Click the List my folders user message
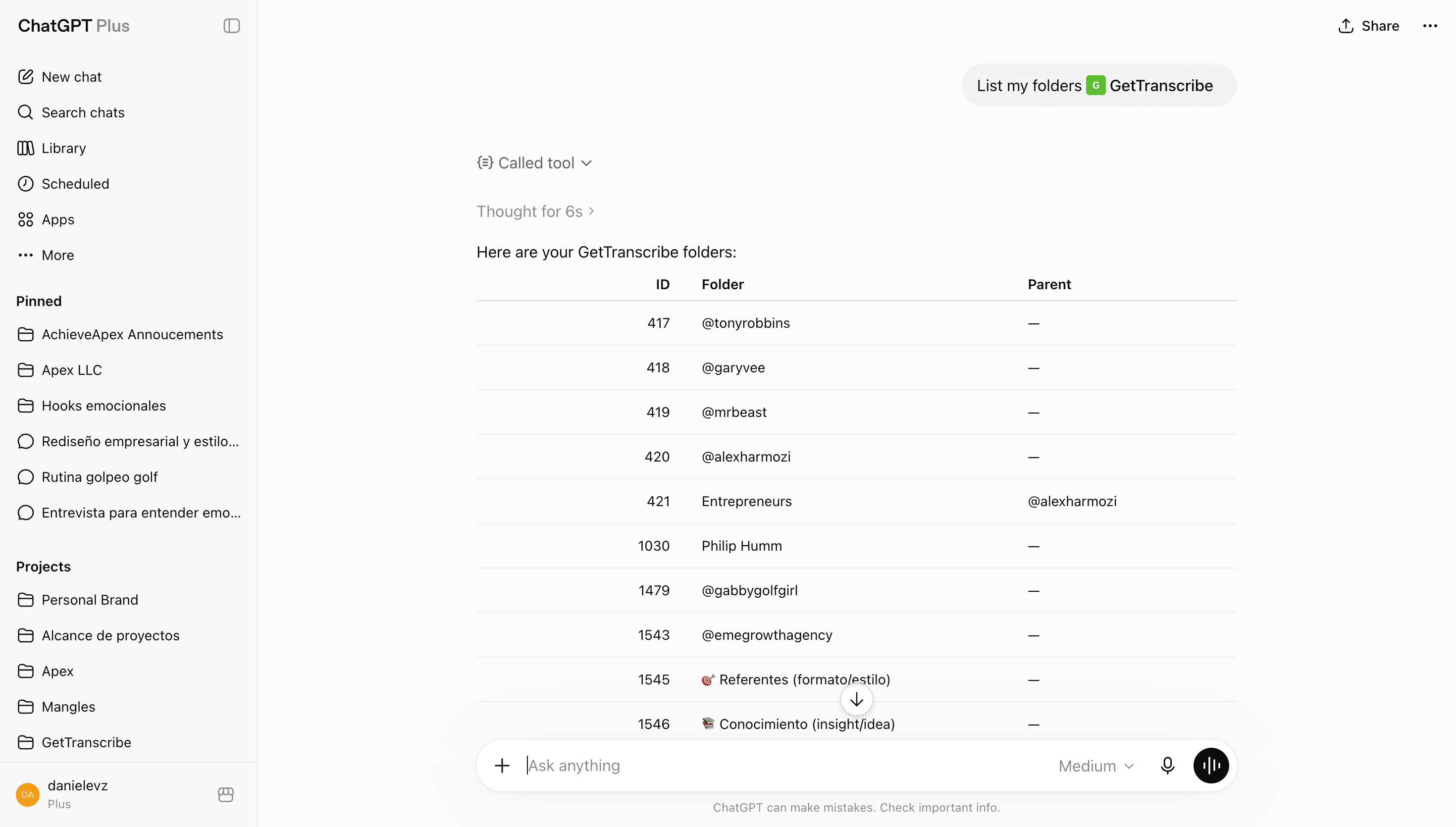Screen dimensions: 1456x827 point(1098,86)
